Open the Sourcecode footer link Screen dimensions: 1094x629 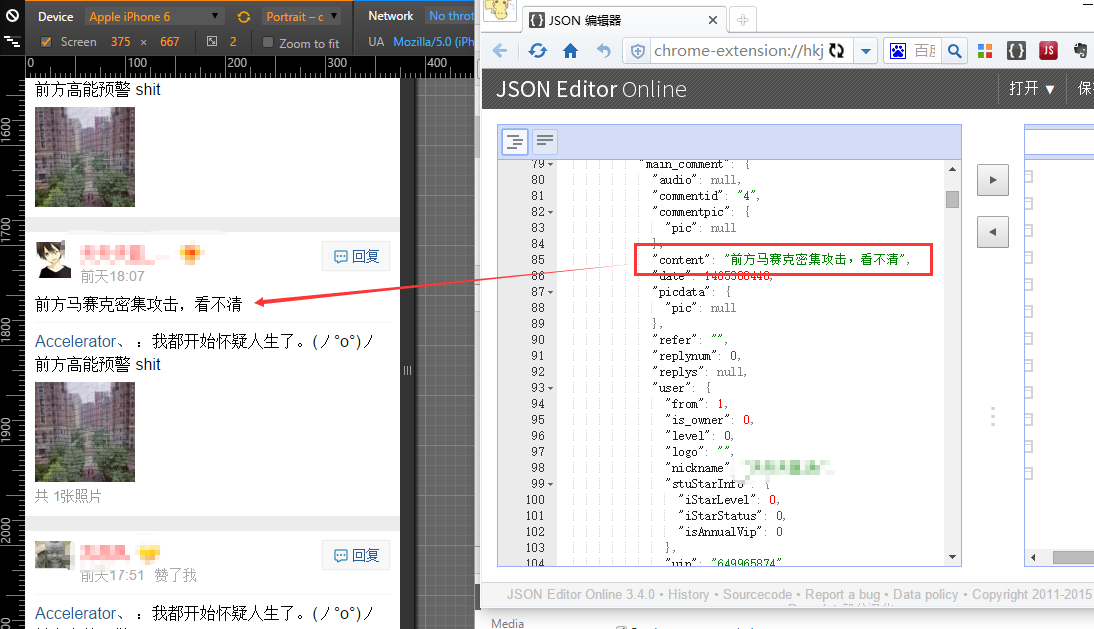click(x=757, y=594)
